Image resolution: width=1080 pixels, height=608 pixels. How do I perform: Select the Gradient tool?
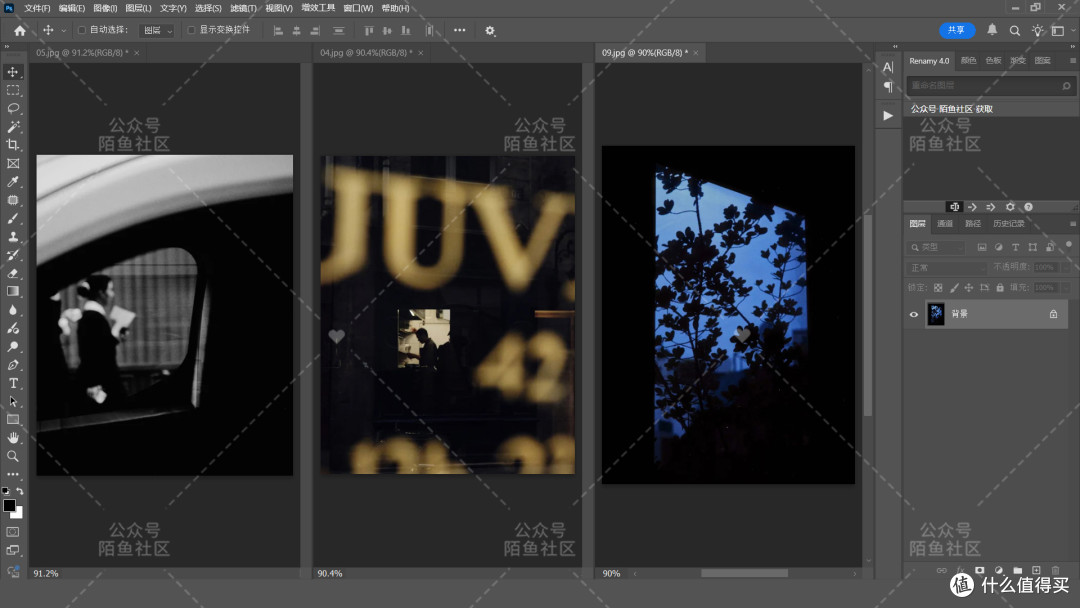coord(13,291)
